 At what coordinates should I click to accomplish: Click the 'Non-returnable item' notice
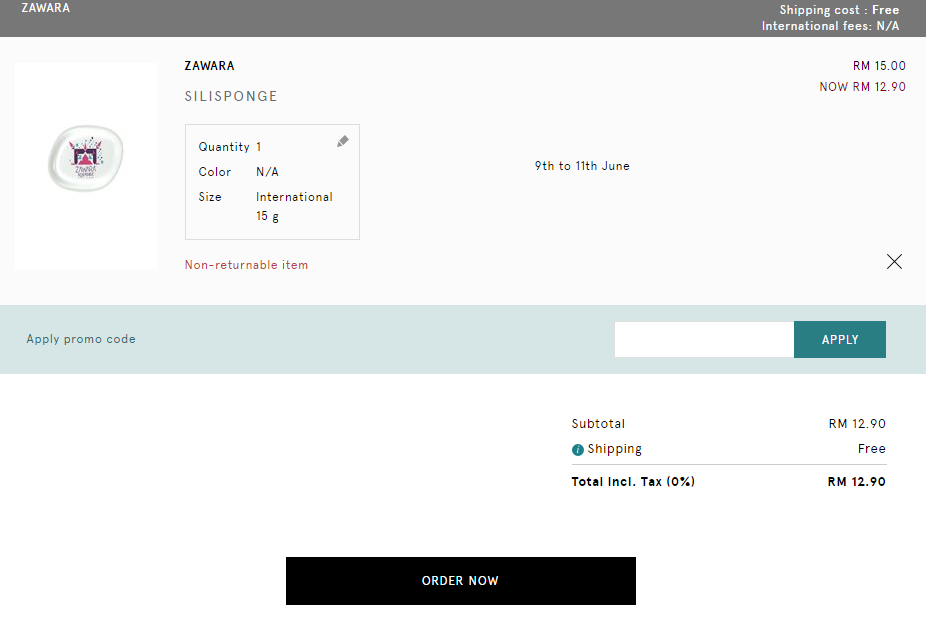tap(246, 265)
